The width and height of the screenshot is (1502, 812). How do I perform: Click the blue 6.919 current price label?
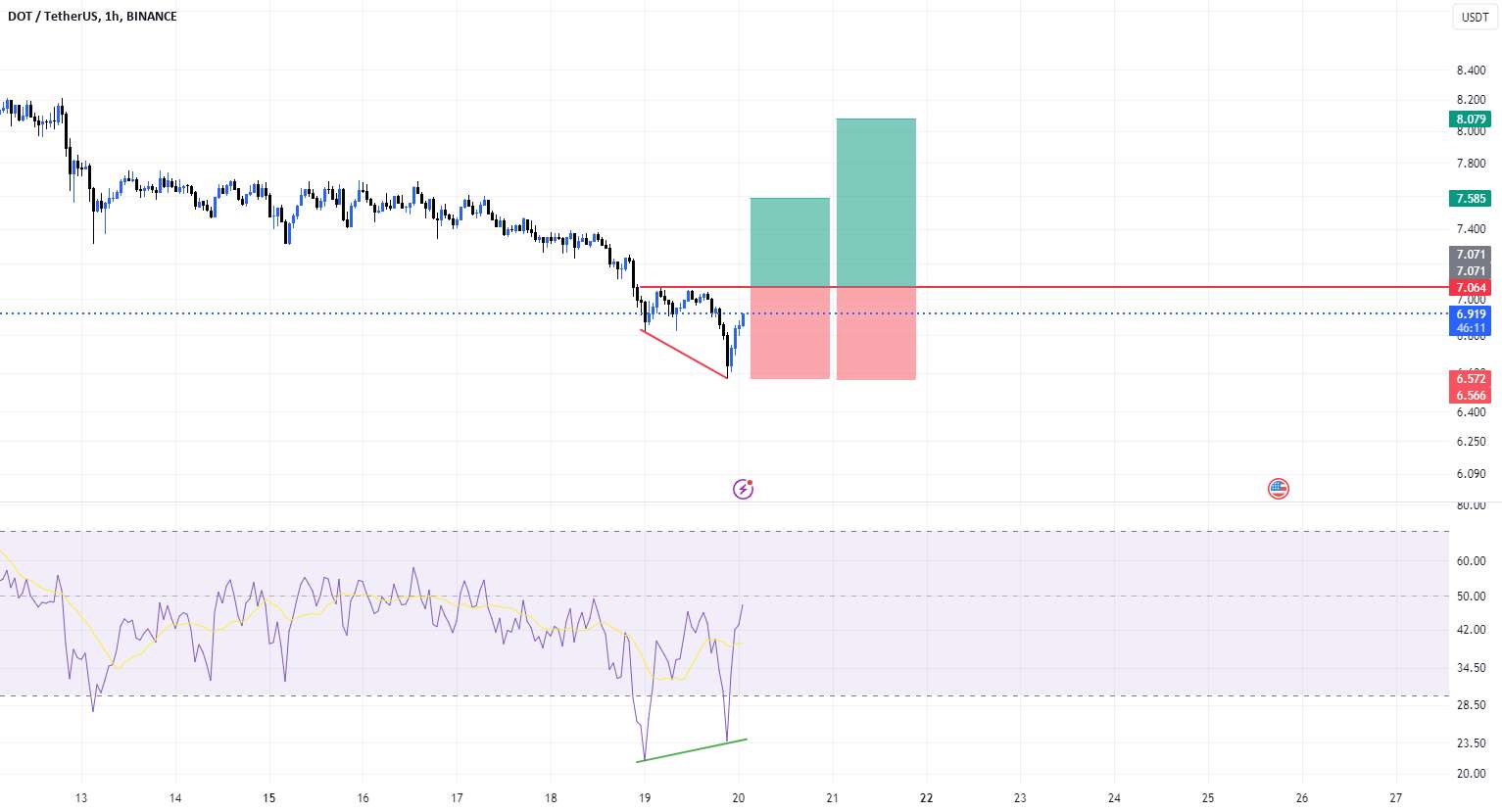click(1471, 314)
